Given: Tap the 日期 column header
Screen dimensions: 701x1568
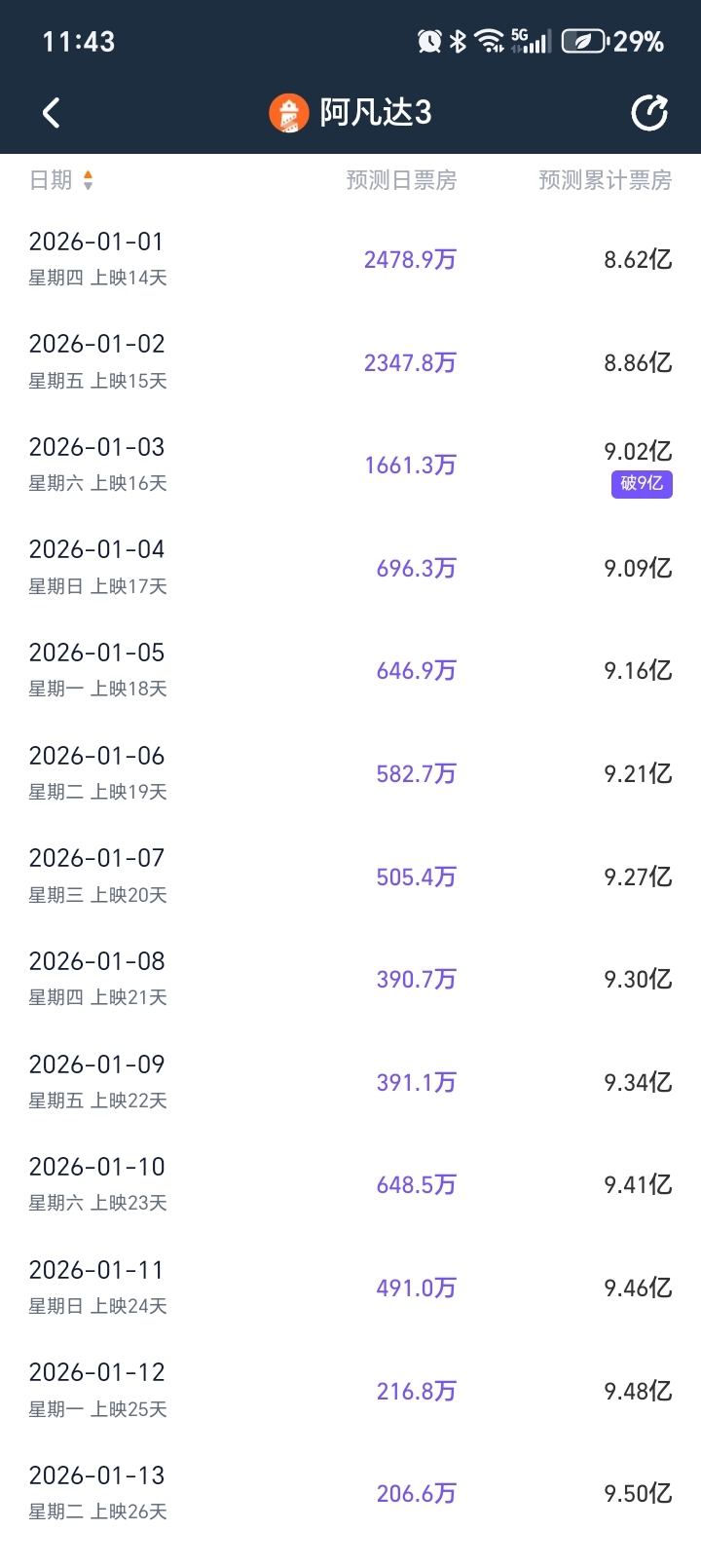Looking at the screenshot, I should coord(51,180).
